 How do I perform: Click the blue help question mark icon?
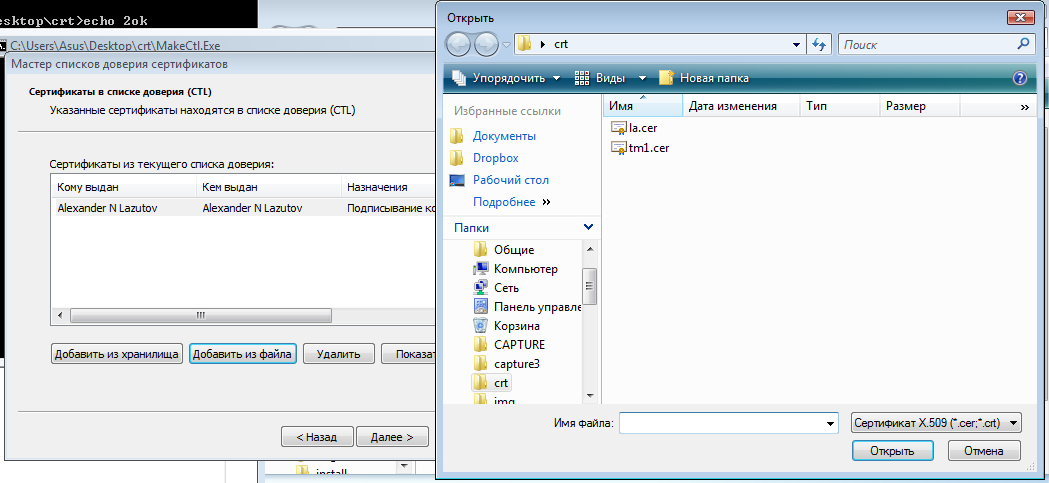pyautogui.click(x=1020, y=78)
